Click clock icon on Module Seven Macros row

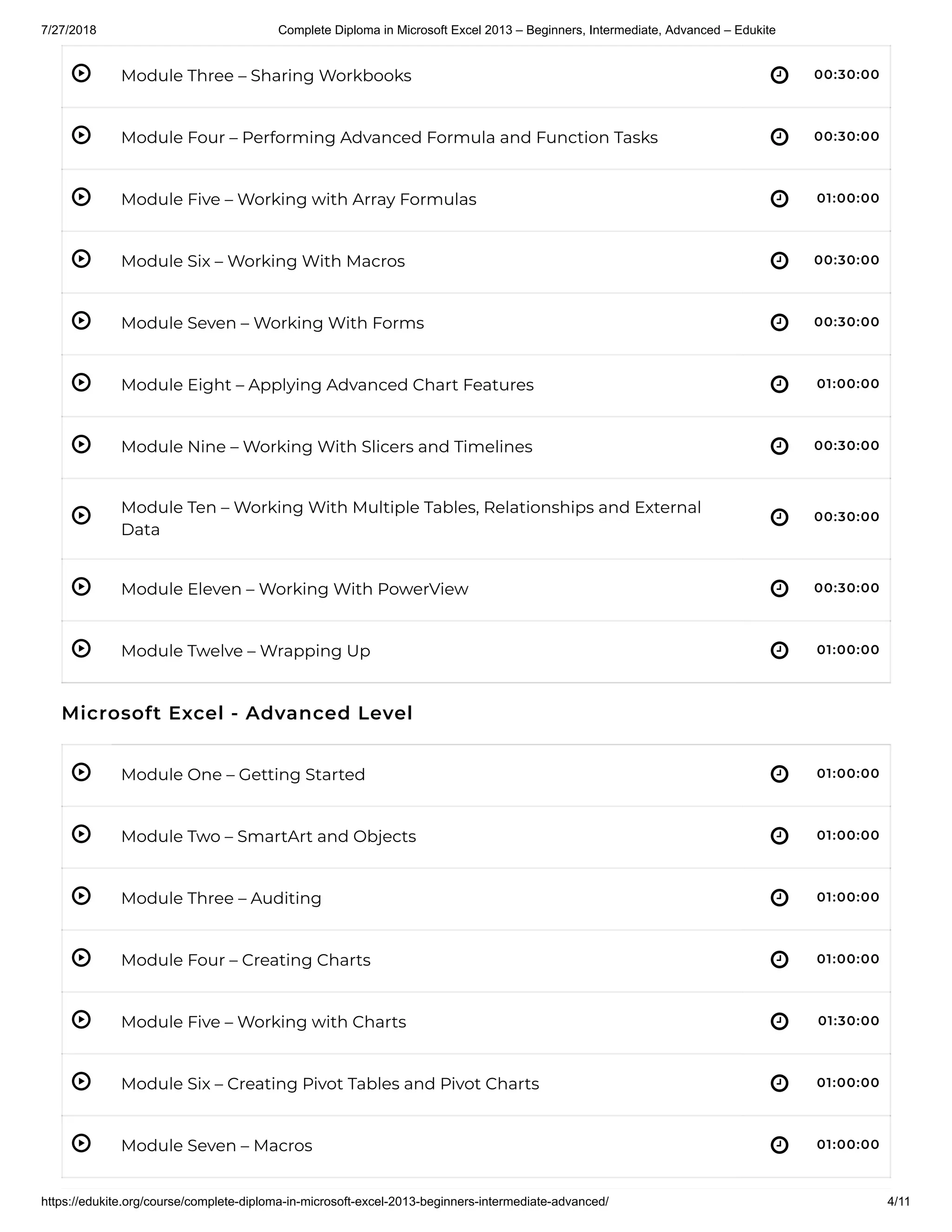pyautogui.click(x=779, y=1145)
